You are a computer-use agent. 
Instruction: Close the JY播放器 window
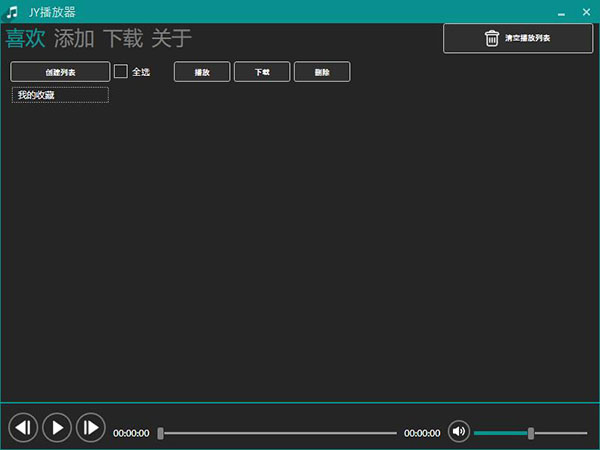[x=586, y=12]
